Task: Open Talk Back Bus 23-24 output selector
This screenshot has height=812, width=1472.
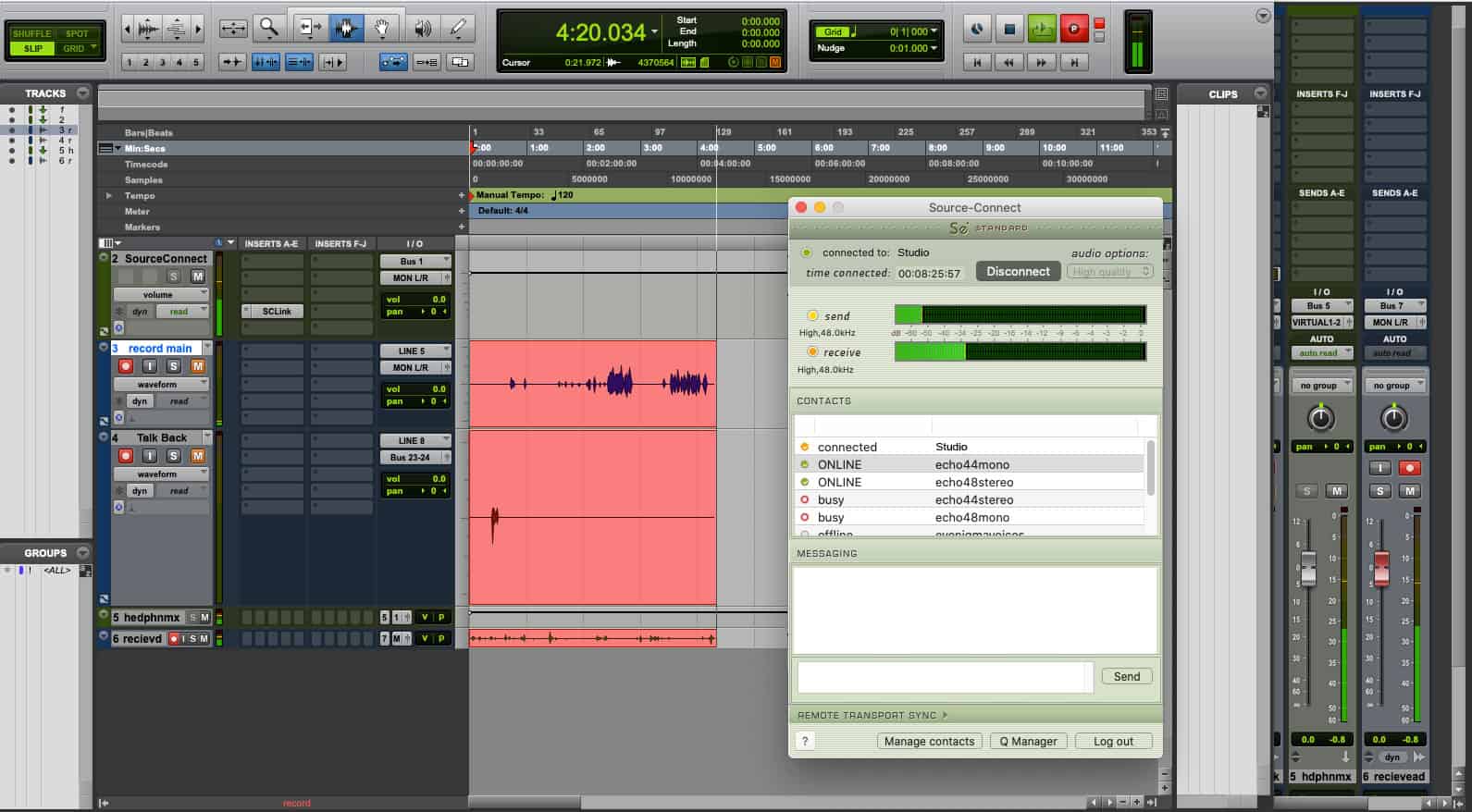Action: click(x=415, y=458)
